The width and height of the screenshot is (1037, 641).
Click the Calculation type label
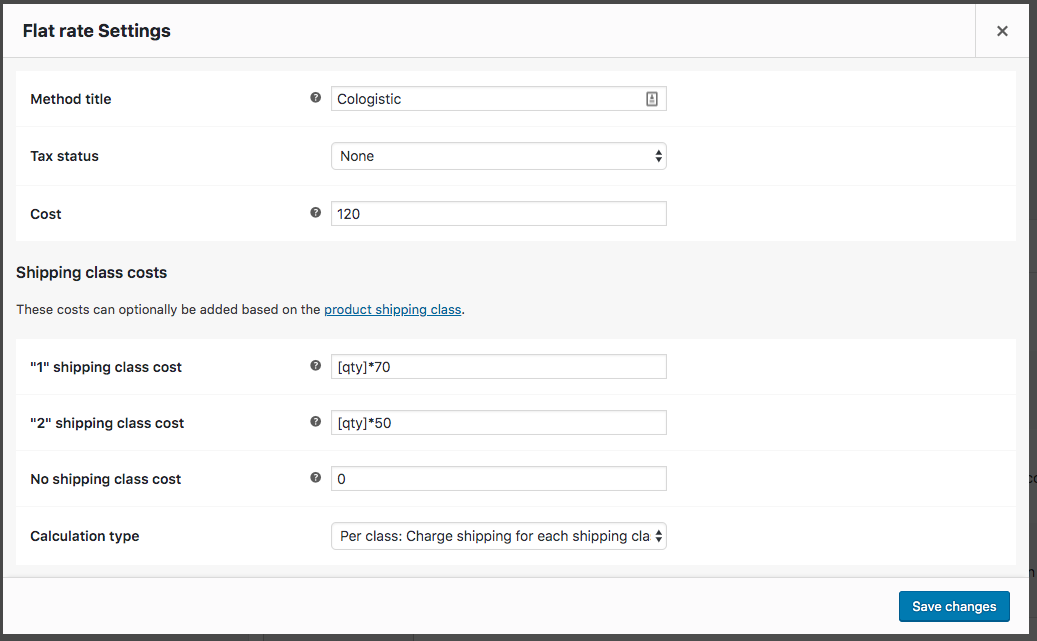(x=85, y=536)
